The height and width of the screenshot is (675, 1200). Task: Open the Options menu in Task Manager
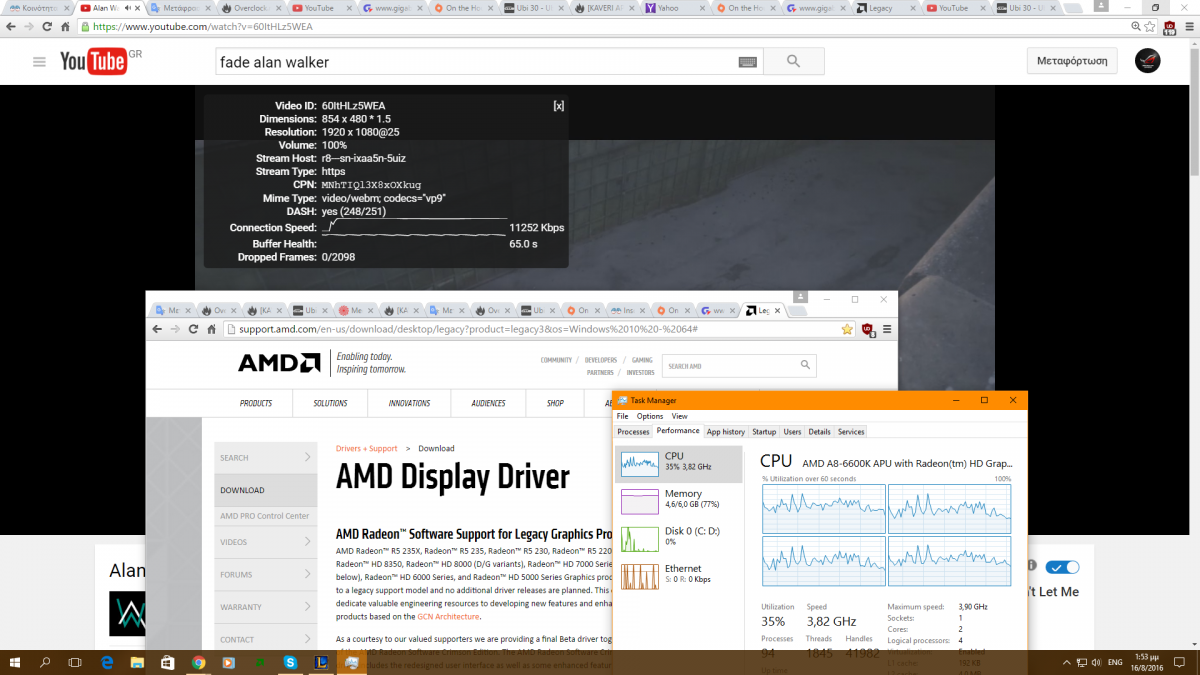(650, 416)
